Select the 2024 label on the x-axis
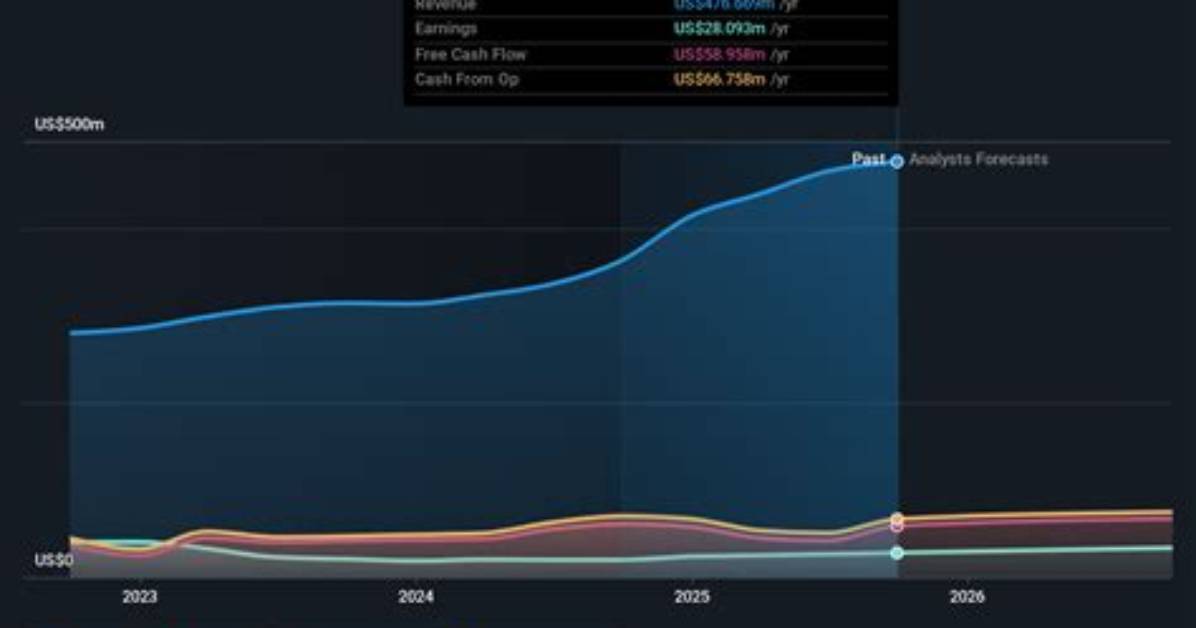The width and height of the screenshot is (1196, 628). (416, 597)
